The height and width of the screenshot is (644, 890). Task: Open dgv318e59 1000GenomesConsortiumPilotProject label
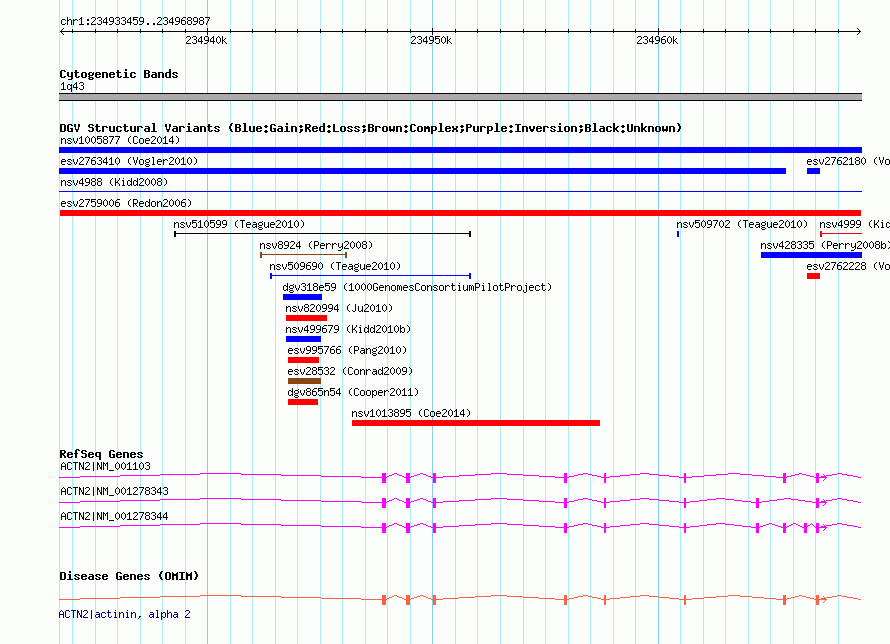417,287
